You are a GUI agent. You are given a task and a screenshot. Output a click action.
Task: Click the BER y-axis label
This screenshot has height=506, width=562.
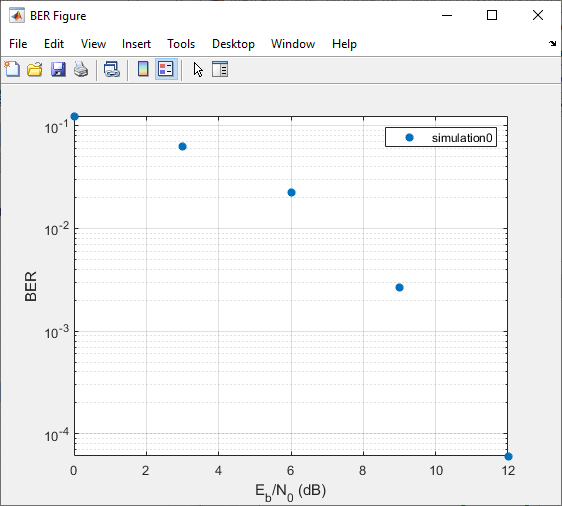pyautogui.click(x=31, y=286)
